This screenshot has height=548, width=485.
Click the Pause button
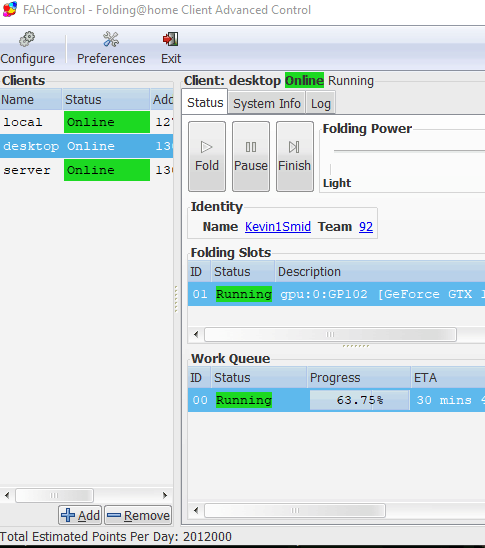(251, 156)
